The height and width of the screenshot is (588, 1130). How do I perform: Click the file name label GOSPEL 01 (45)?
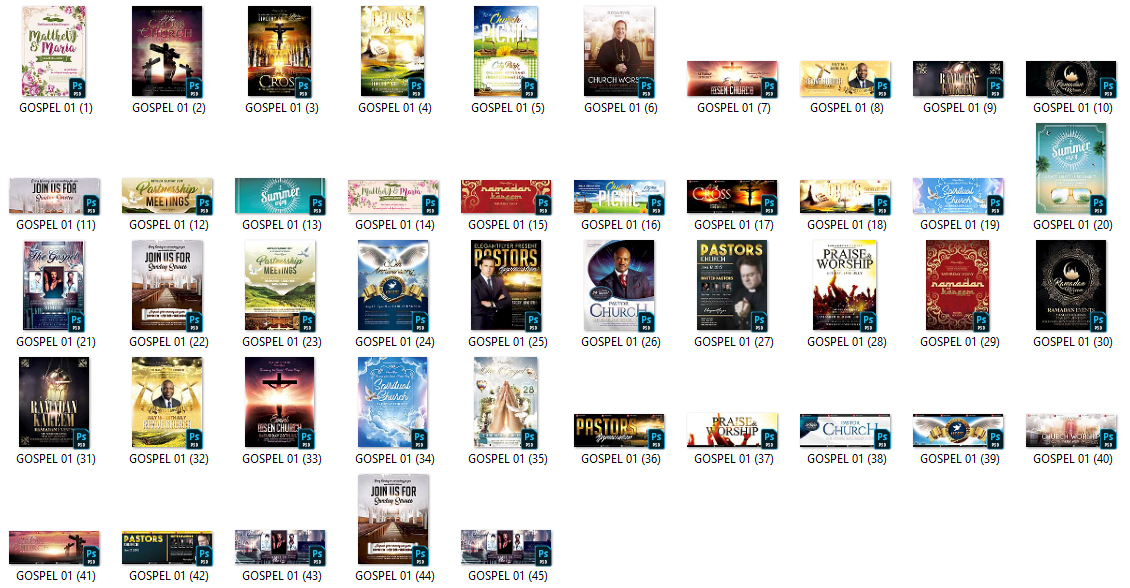[507, 576]
